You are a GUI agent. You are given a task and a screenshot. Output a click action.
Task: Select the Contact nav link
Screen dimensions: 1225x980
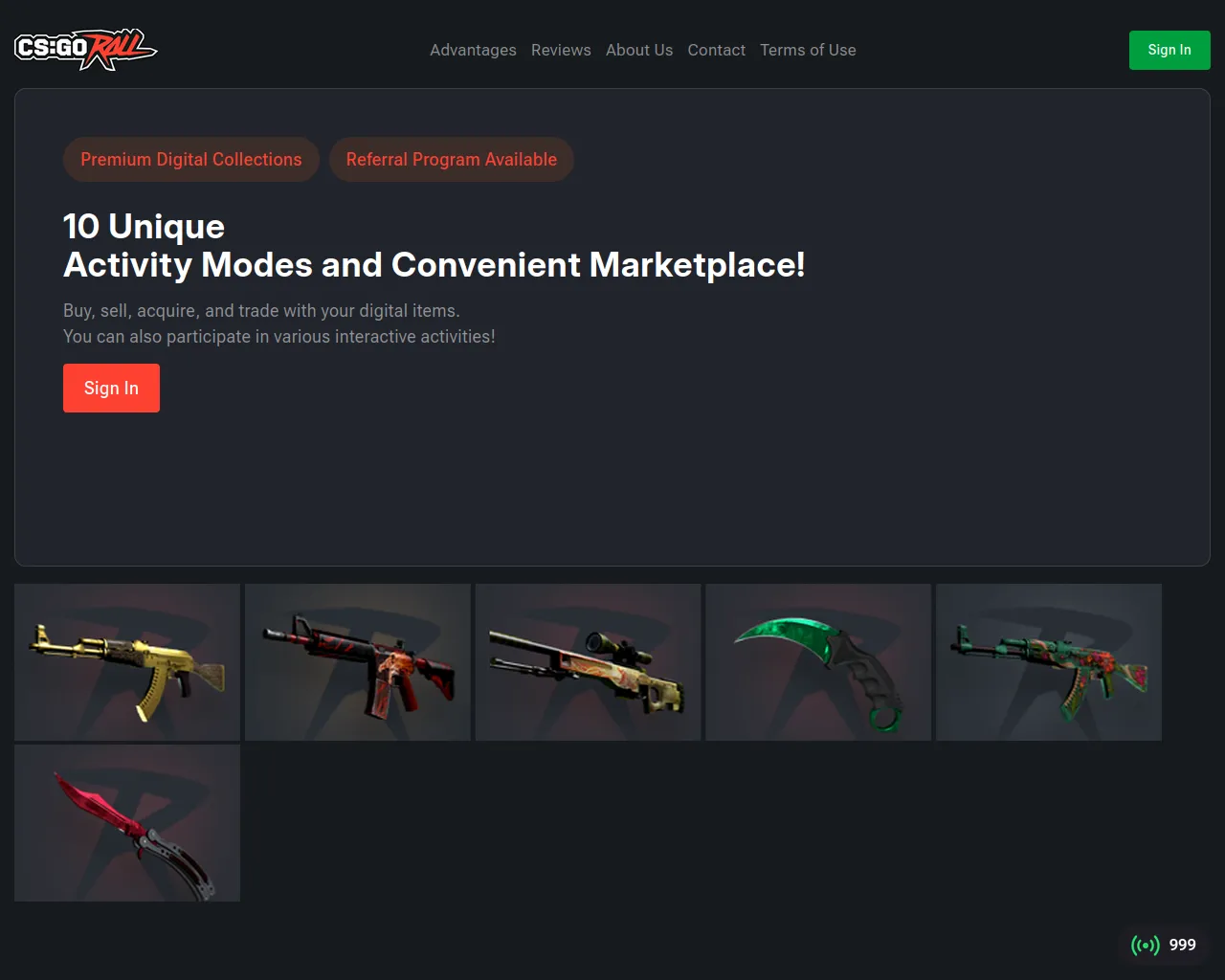716,50
